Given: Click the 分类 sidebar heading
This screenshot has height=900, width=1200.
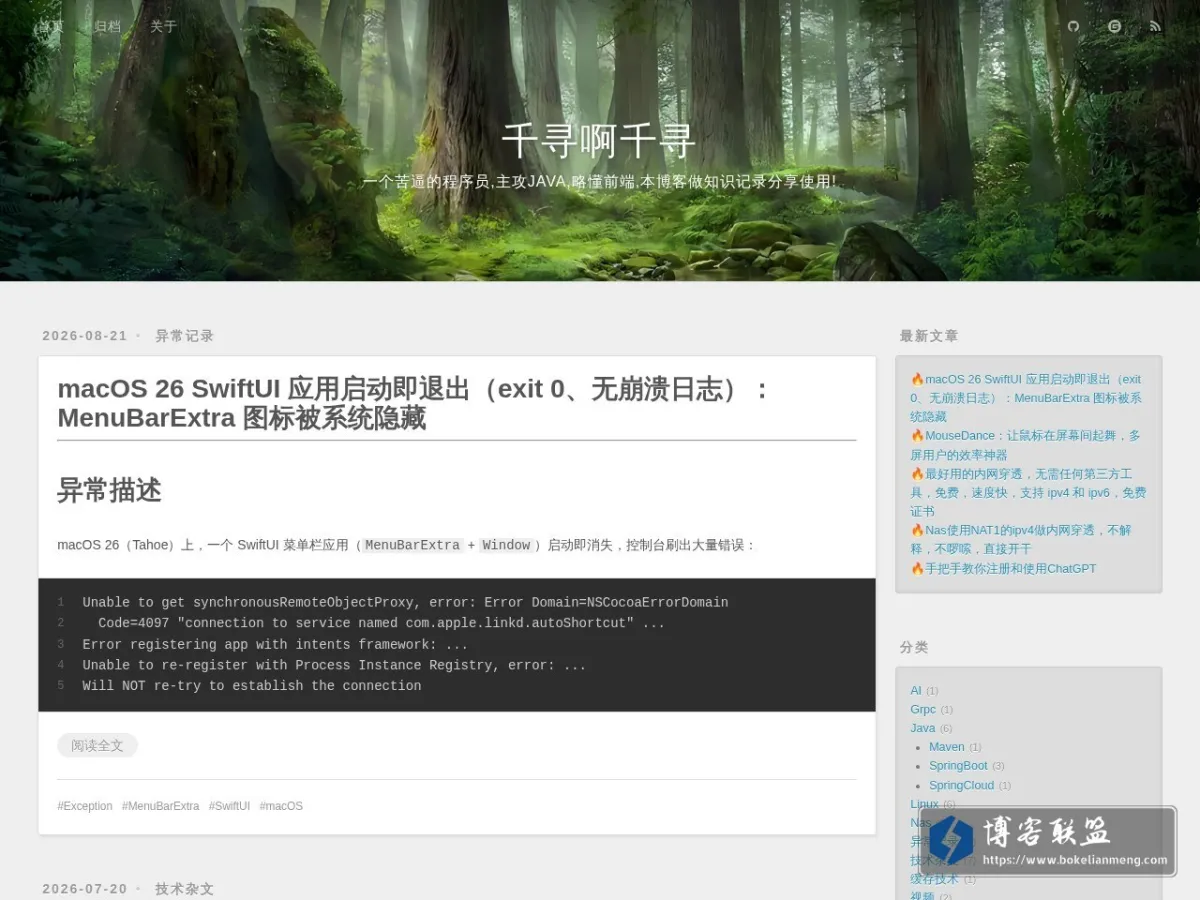Looking at the screenshot, I should click(x=914, y=647).
